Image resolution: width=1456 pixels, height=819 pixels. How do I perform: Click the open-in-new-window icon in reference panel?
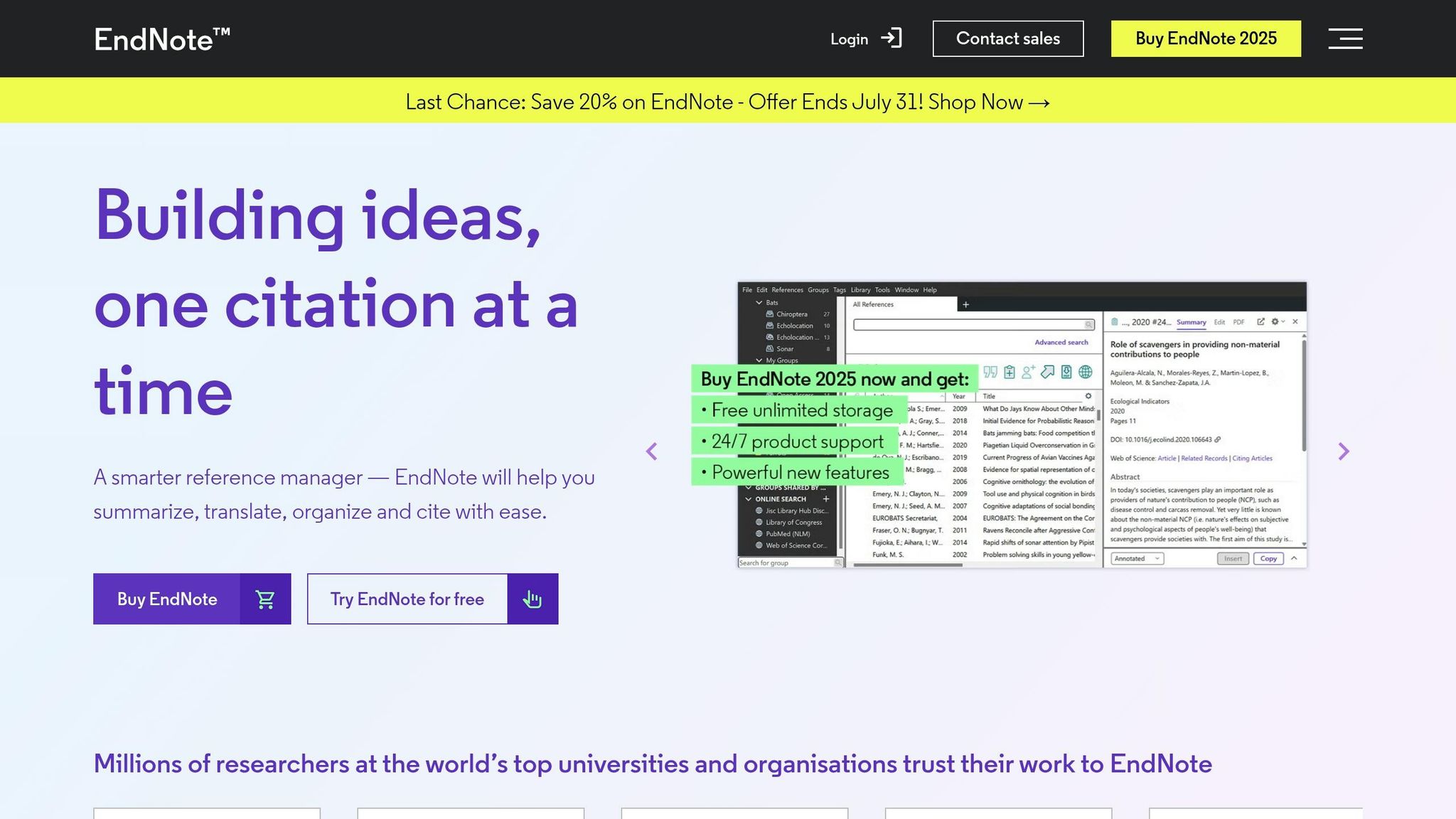1260,322
